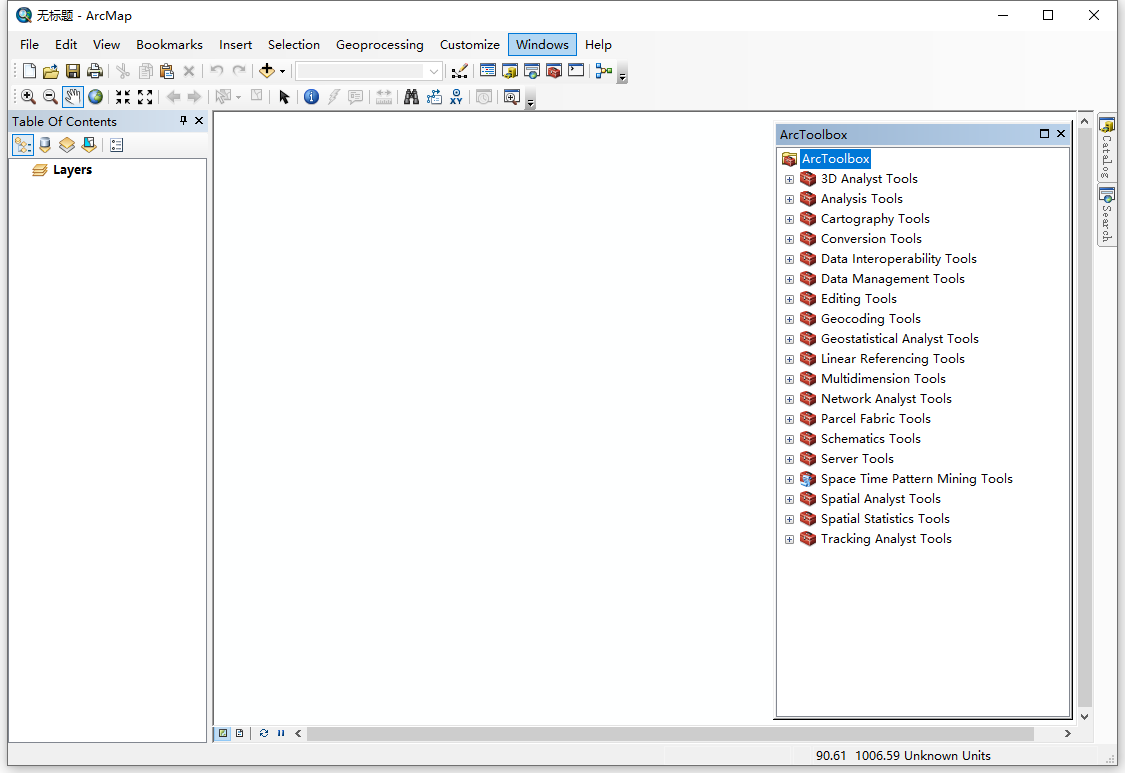Create a viewer window
The width and height of the screenshot is (1125, 773).
[x=512, y=97]
